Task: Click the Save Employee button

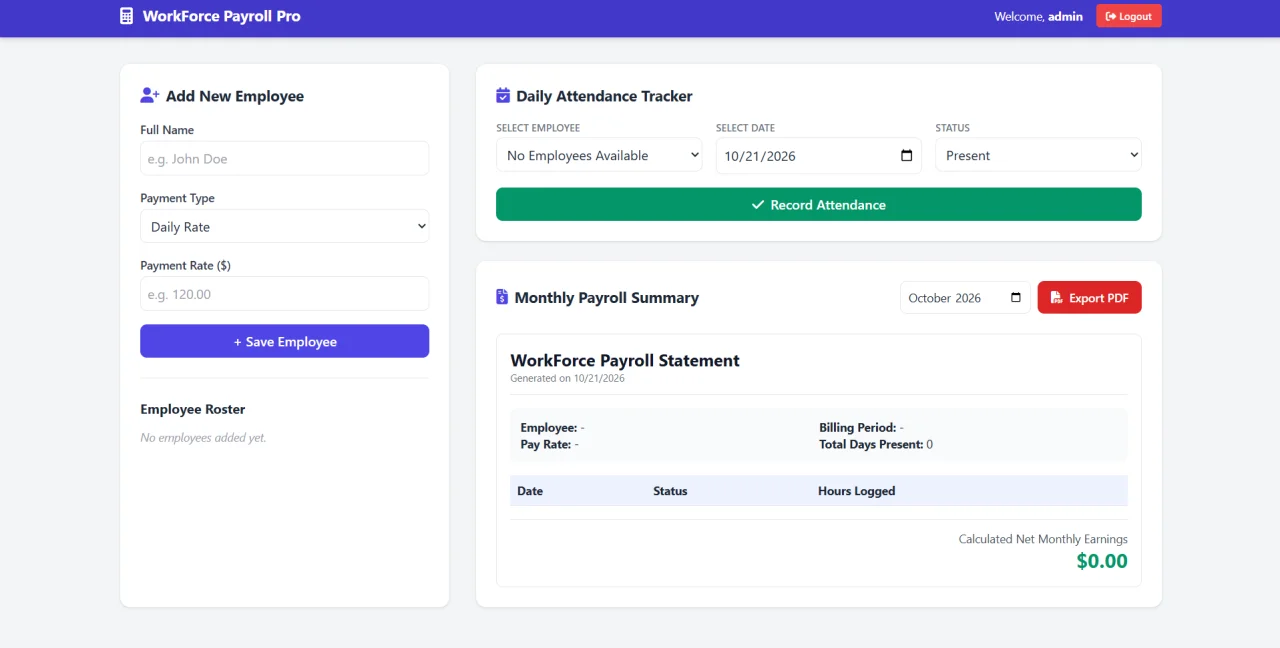Action: click(285, 341)
